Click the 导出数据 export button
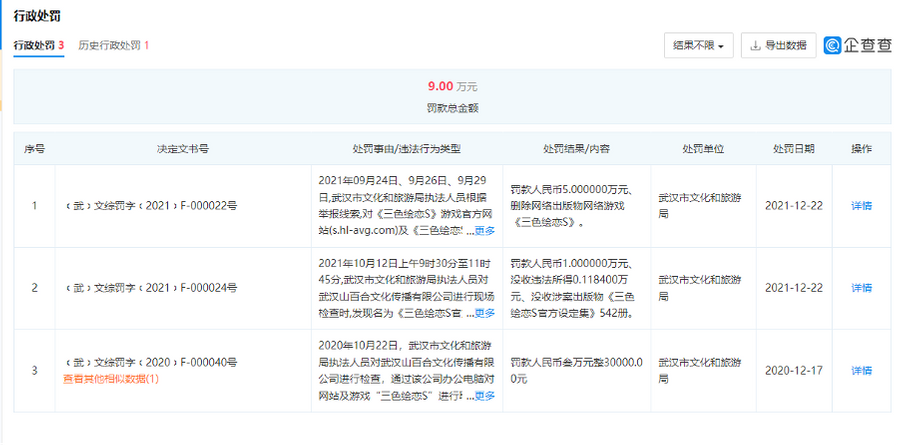Screen dimensions: 900x446 779,46
